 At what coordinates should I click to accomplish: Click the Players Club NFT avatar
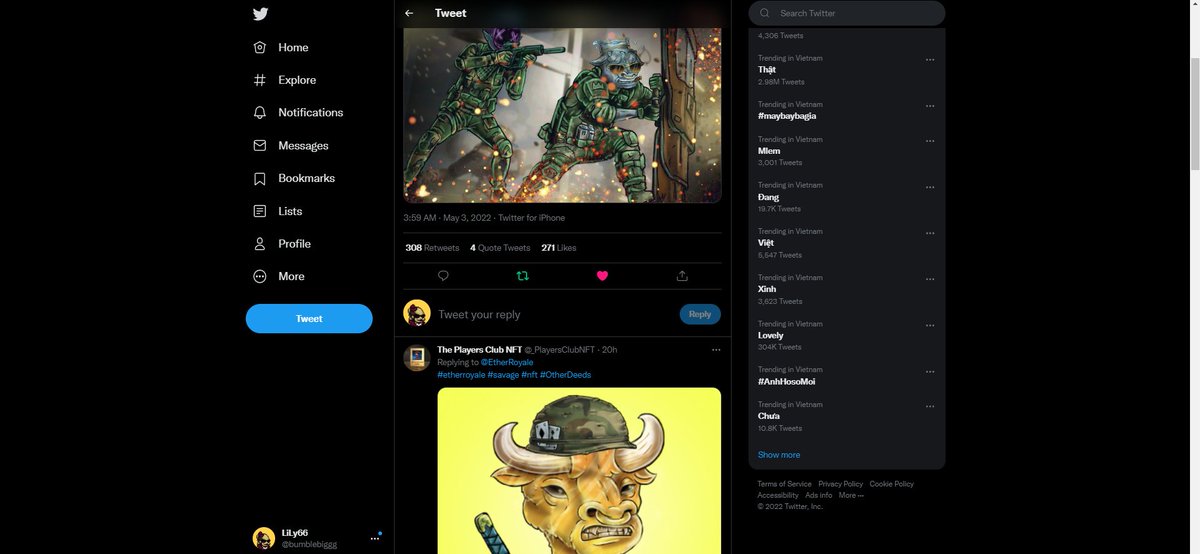(x=417, y=358)
